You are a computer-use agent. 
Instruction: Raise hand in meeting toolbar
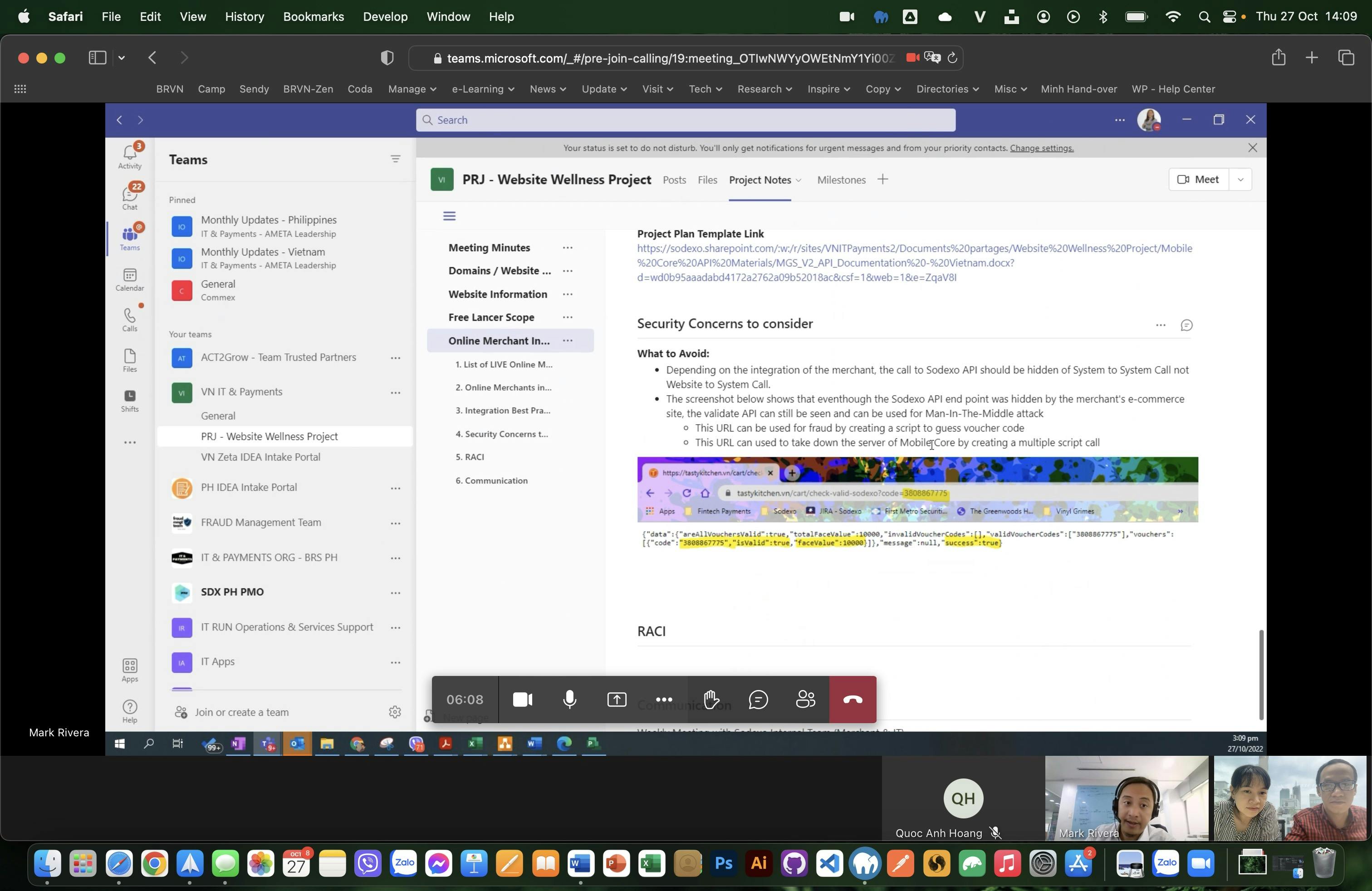pyautogui.click(x=711, y=699)
